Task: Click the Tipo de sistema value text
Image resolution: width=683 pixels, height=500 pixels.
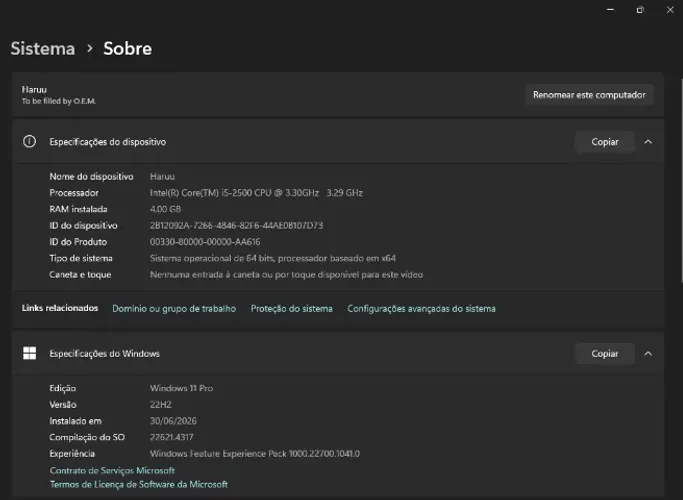Action: click(x=273, y=258)
